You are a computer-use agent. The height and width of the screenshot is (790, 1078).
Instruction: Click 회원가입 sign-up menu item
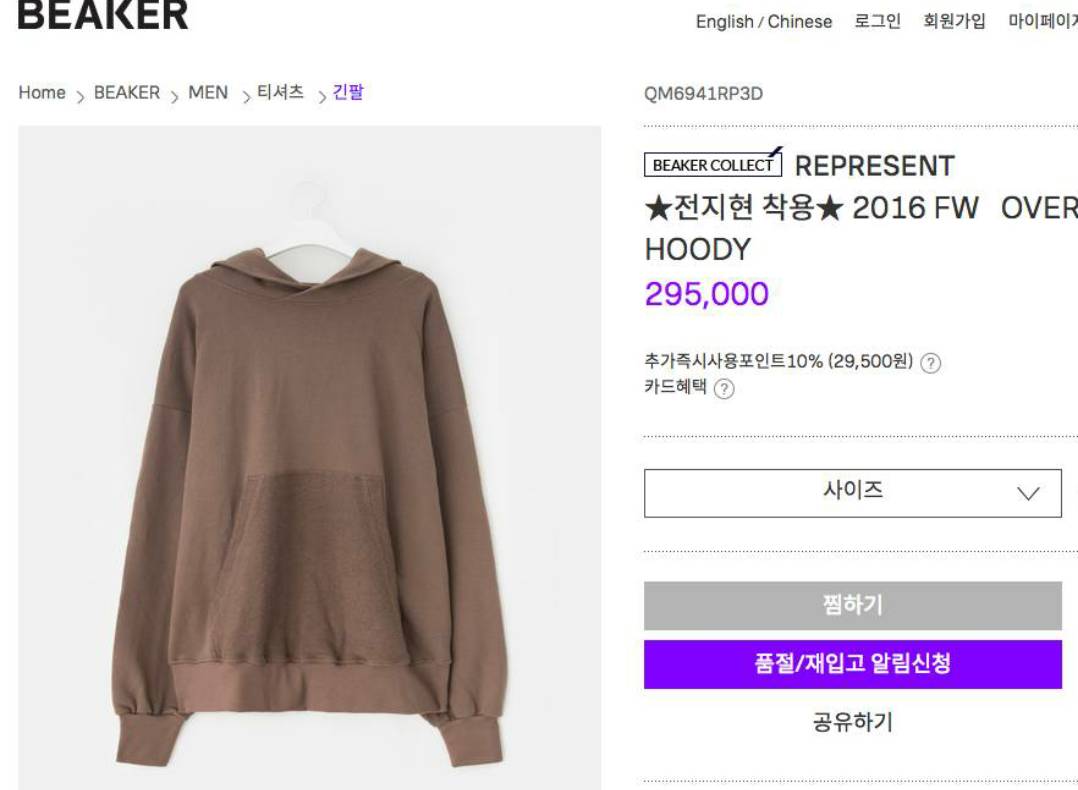tap(954, 21)
